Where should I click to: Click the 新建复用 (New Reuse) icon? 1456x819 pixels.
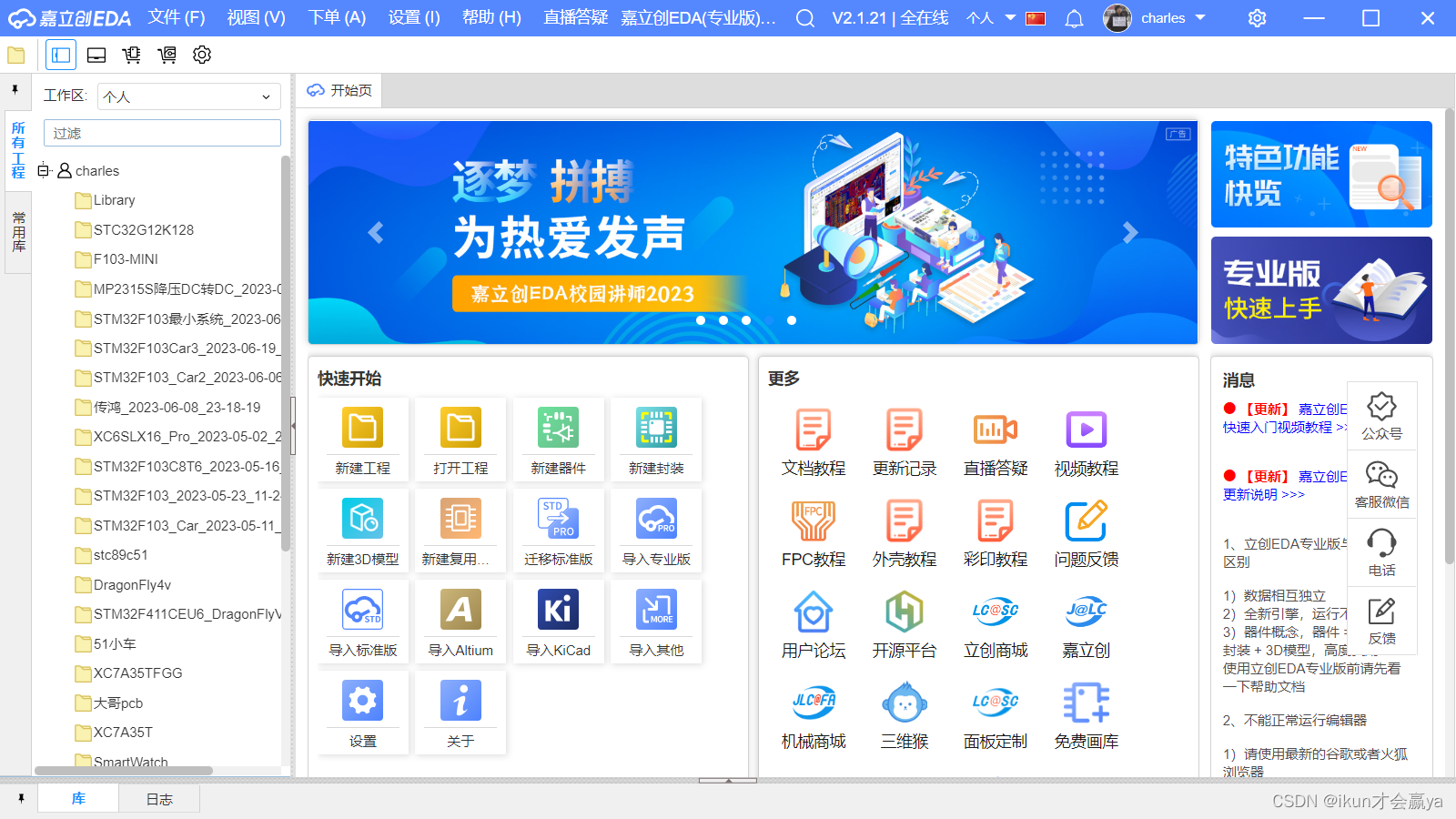click(x=460, y=519)
